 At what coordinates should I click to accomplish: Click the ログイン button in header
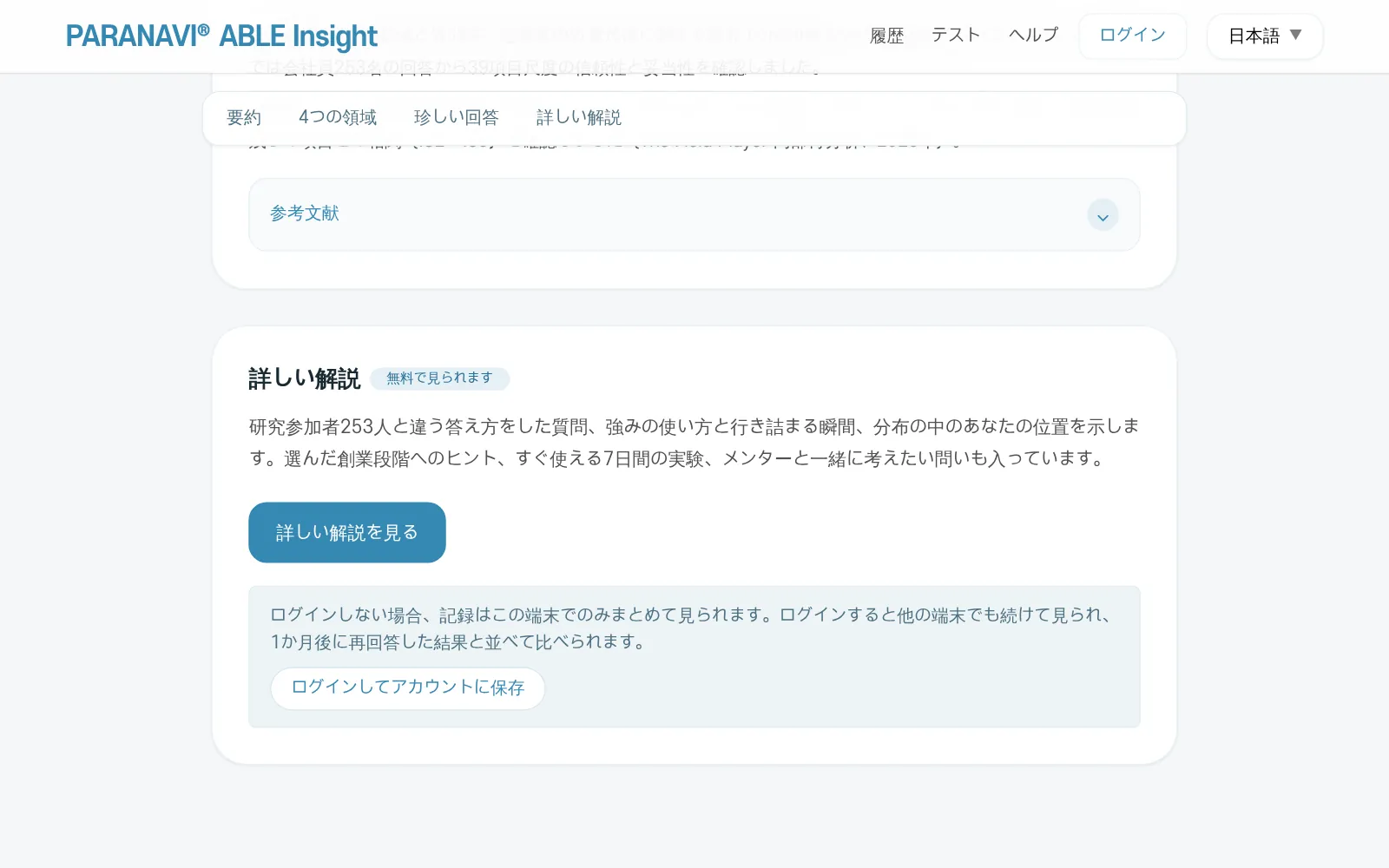click(x=1132, y=36)
